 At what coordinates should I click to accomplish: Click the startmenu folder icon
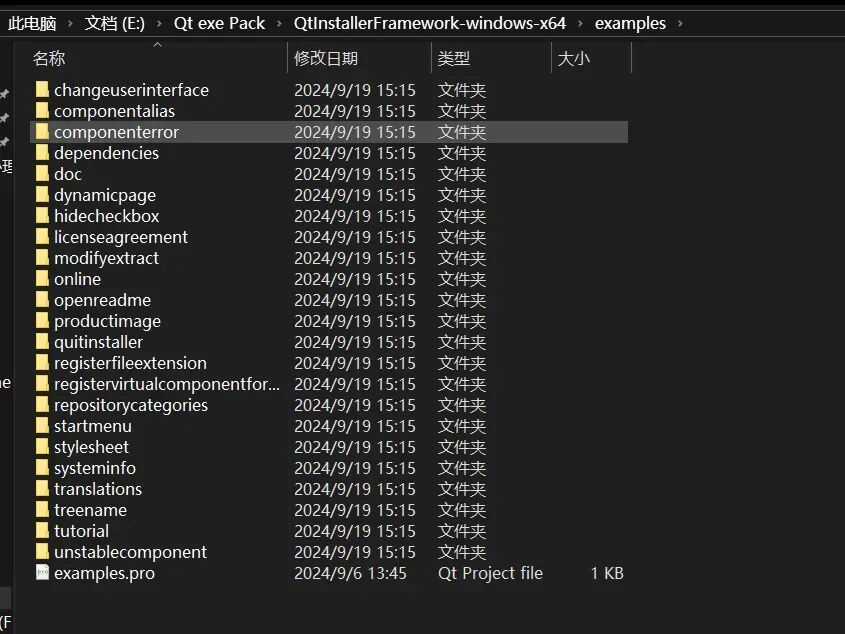(43, 426)
